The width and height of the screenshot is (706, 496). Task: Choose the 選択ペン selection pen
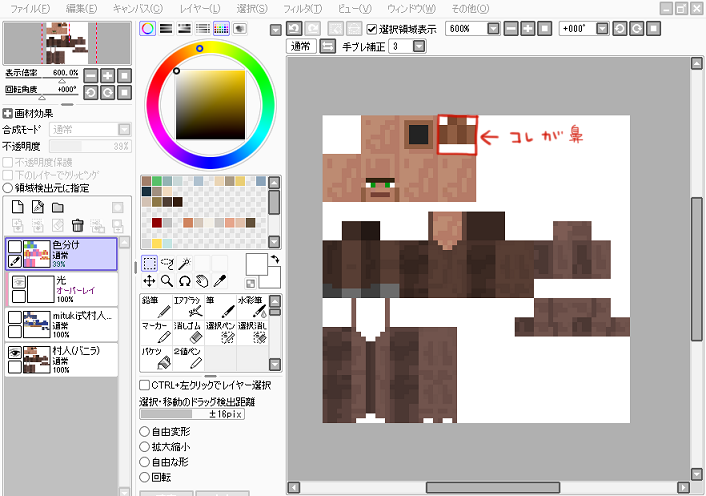220,333
